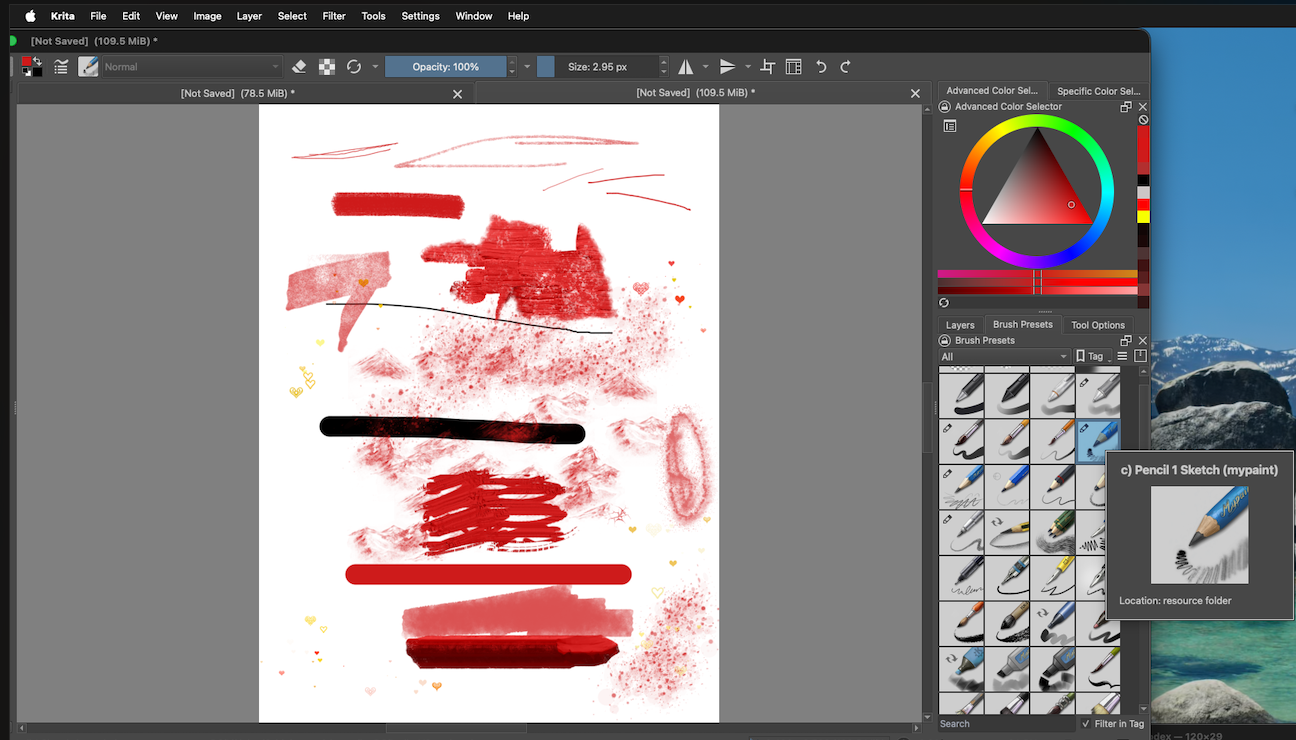Undo the last action via toolbar arrow
Screen dimensions: 1296x740
tap(821, 67)
